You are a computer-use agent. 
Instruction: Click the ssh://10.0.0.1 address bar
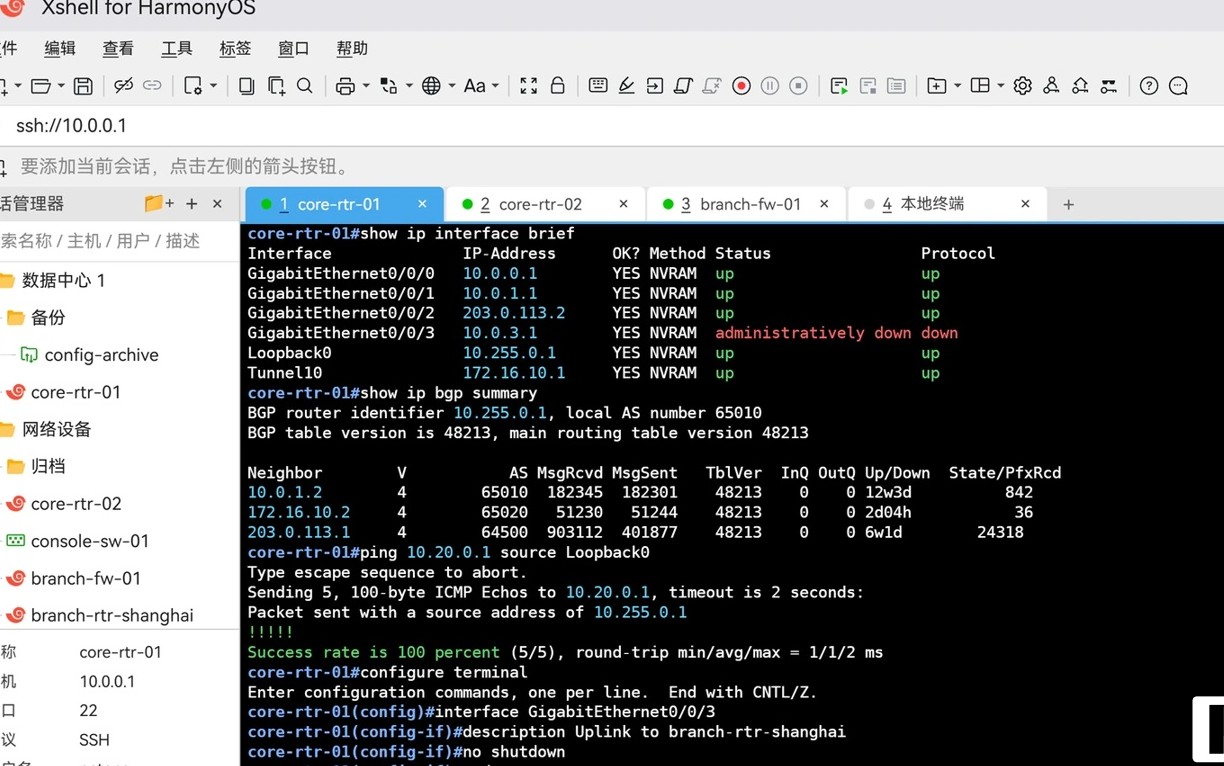pos(612,126)
